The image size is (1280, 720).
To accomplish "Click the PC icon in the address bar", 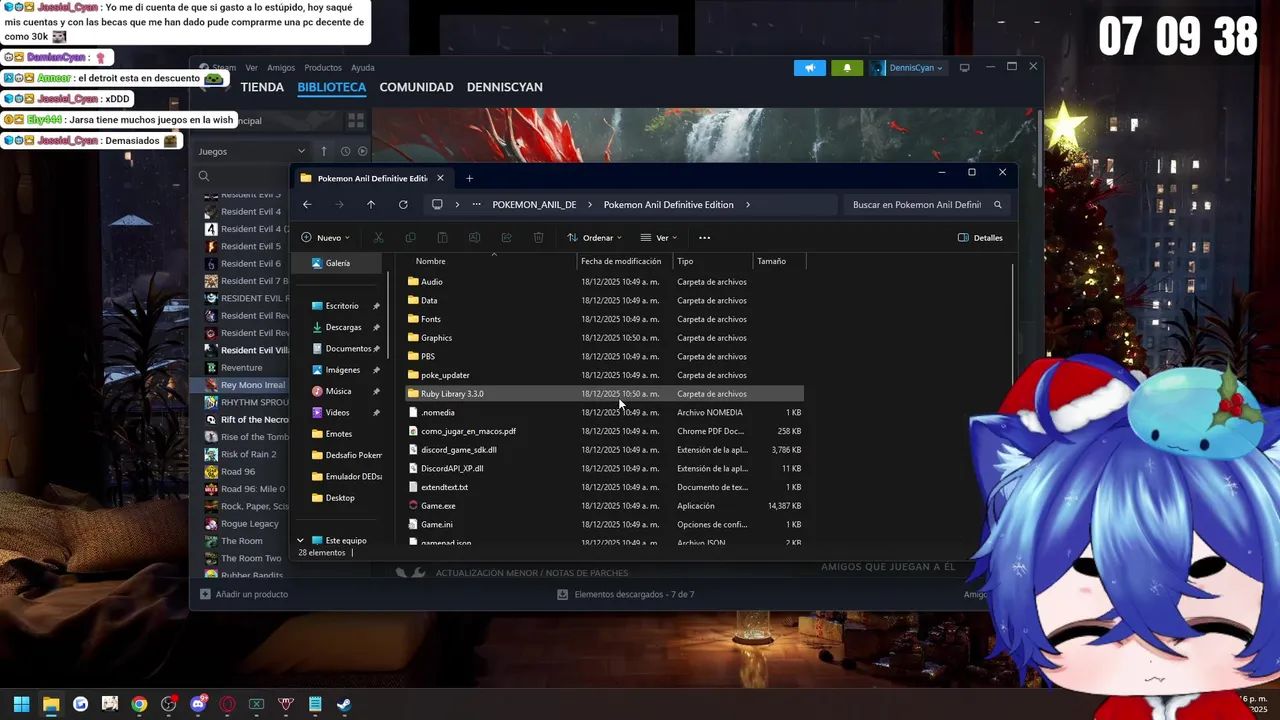I will coord(437,204).
